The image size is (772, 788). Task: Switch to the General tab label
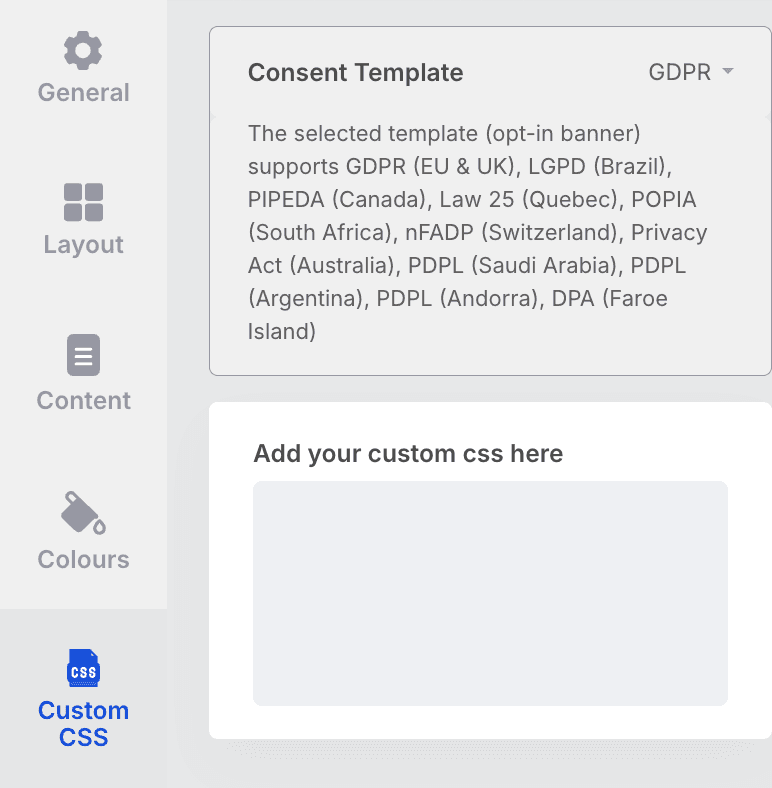coord(83,92)
